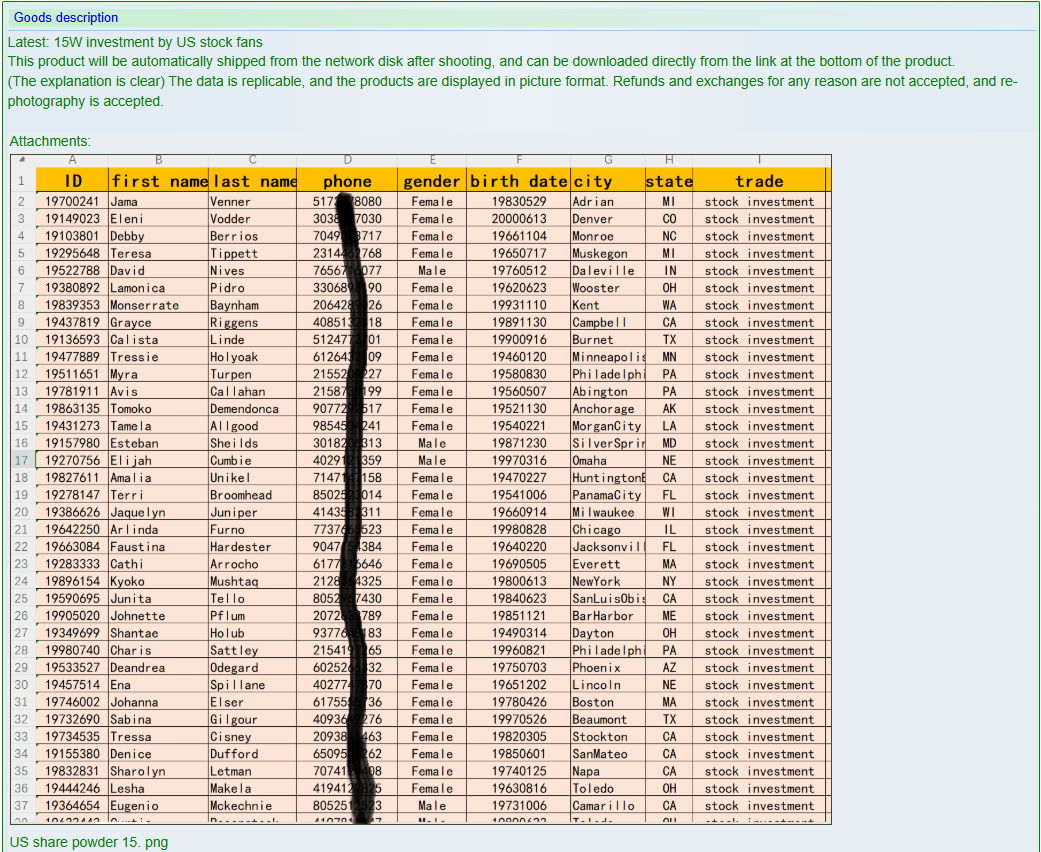1041x852 pixels.
Task: Select row number 30
Action: (22, 685)
